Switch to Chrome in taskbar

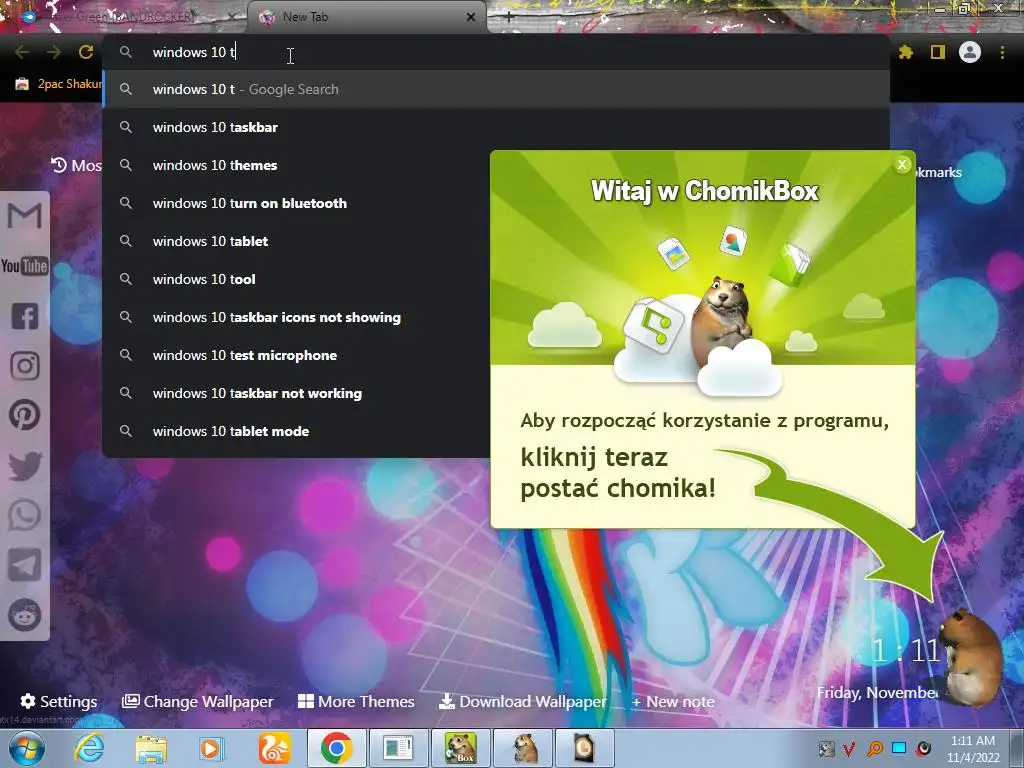(x=336, y=748)
